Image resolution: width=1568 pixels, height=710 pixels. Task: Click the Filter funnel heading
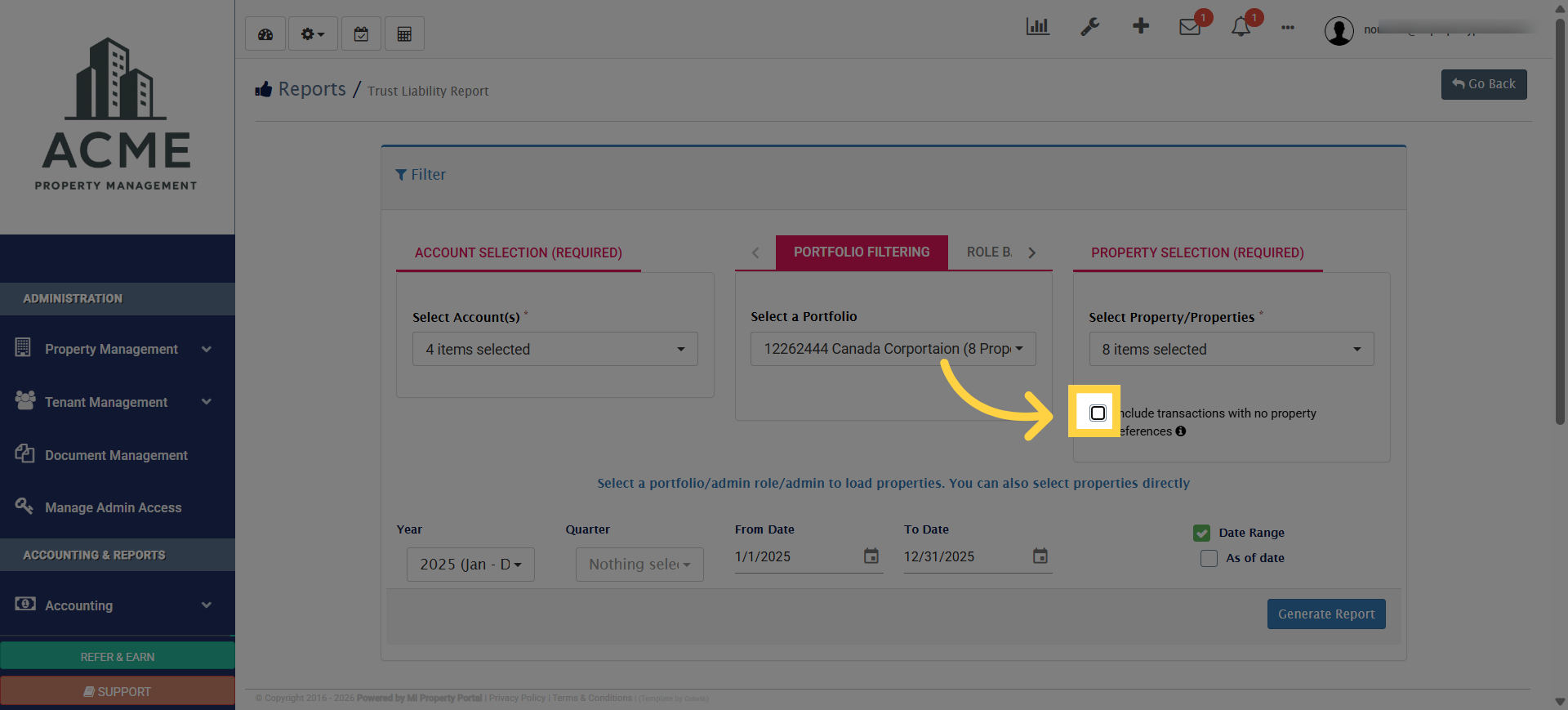(x=421, y=175)
